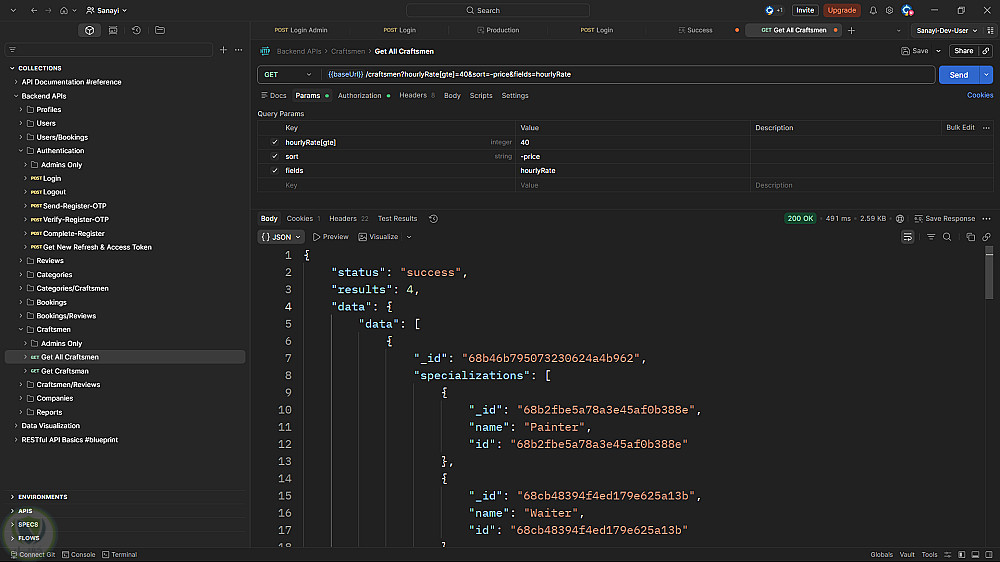Click the Send button
Screen dimensions: 1000x562
tap(958, 75)
